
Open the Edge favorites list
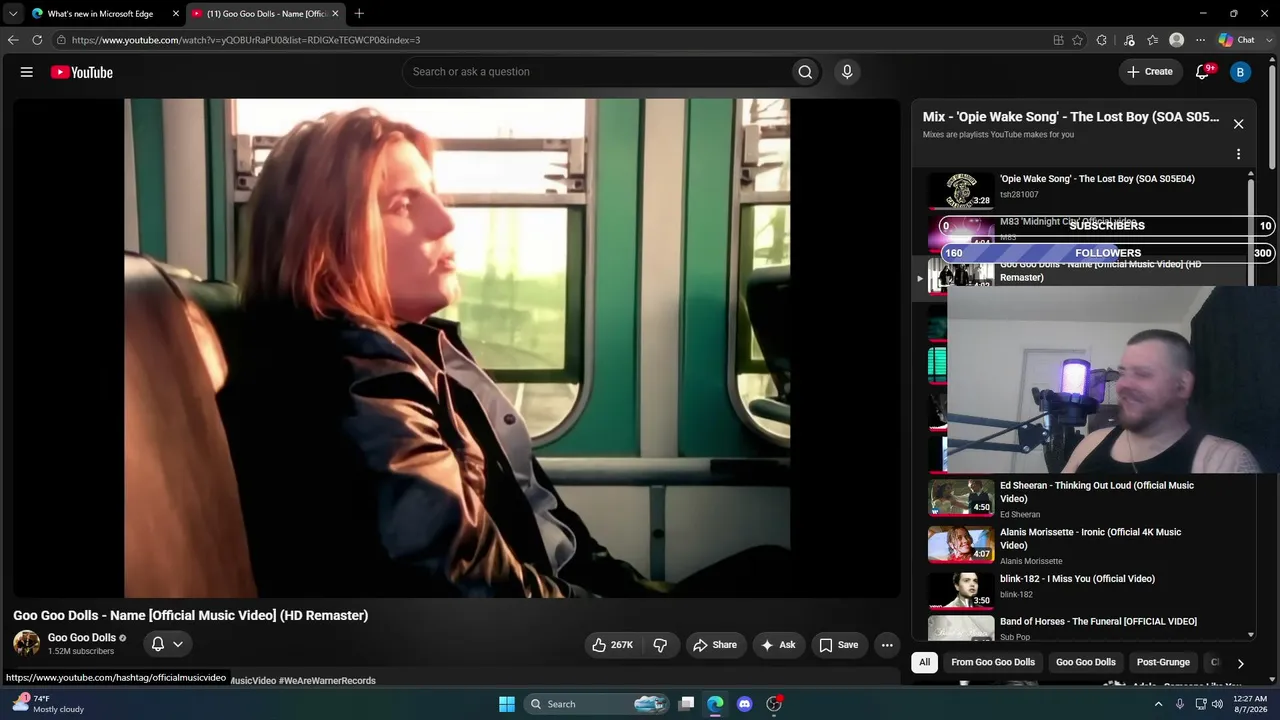tap(1153, 40)
